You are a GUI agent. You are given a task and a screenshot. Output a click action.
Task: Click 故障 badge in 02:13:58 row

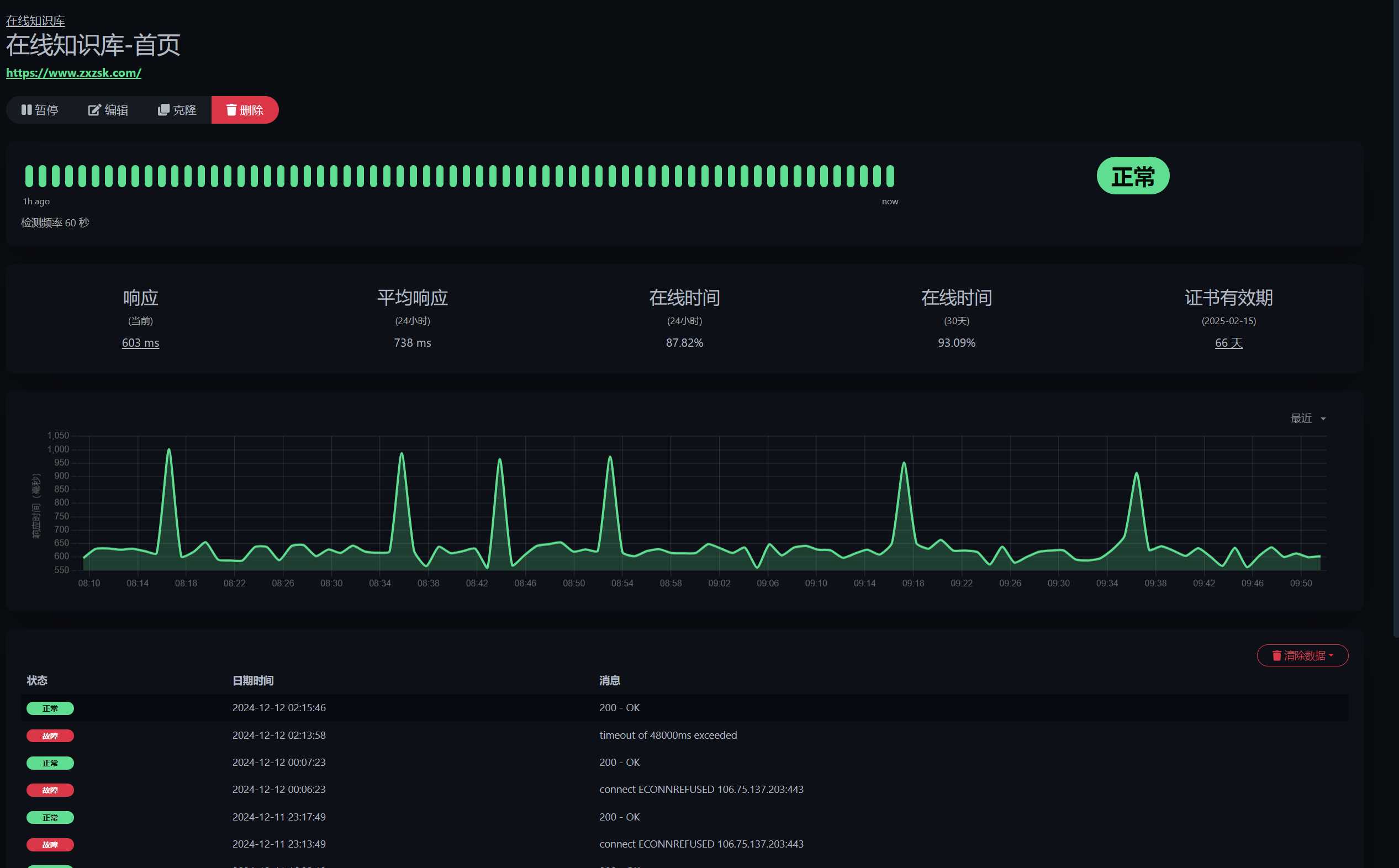pos(50,736)
